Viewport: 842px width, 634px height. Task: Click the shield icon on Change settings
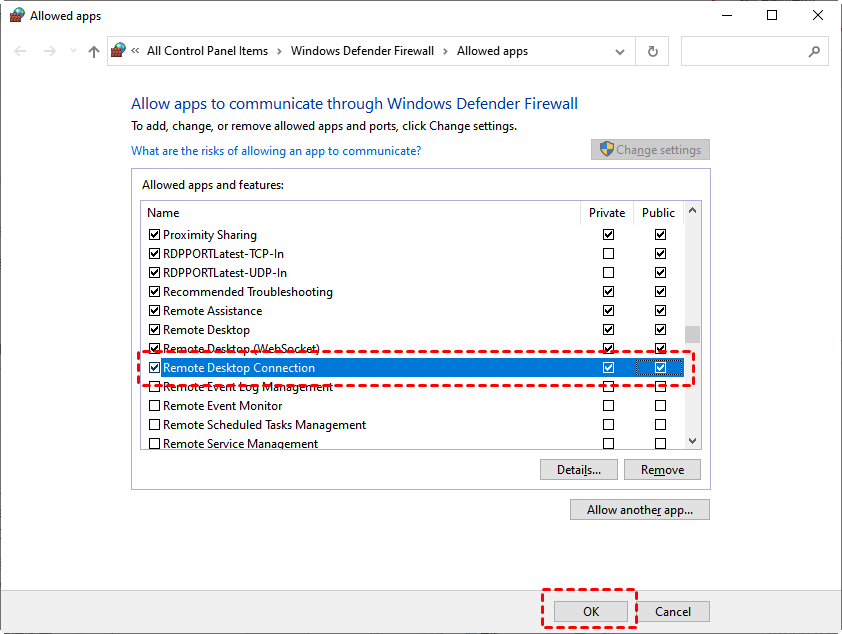coord(607,148)
